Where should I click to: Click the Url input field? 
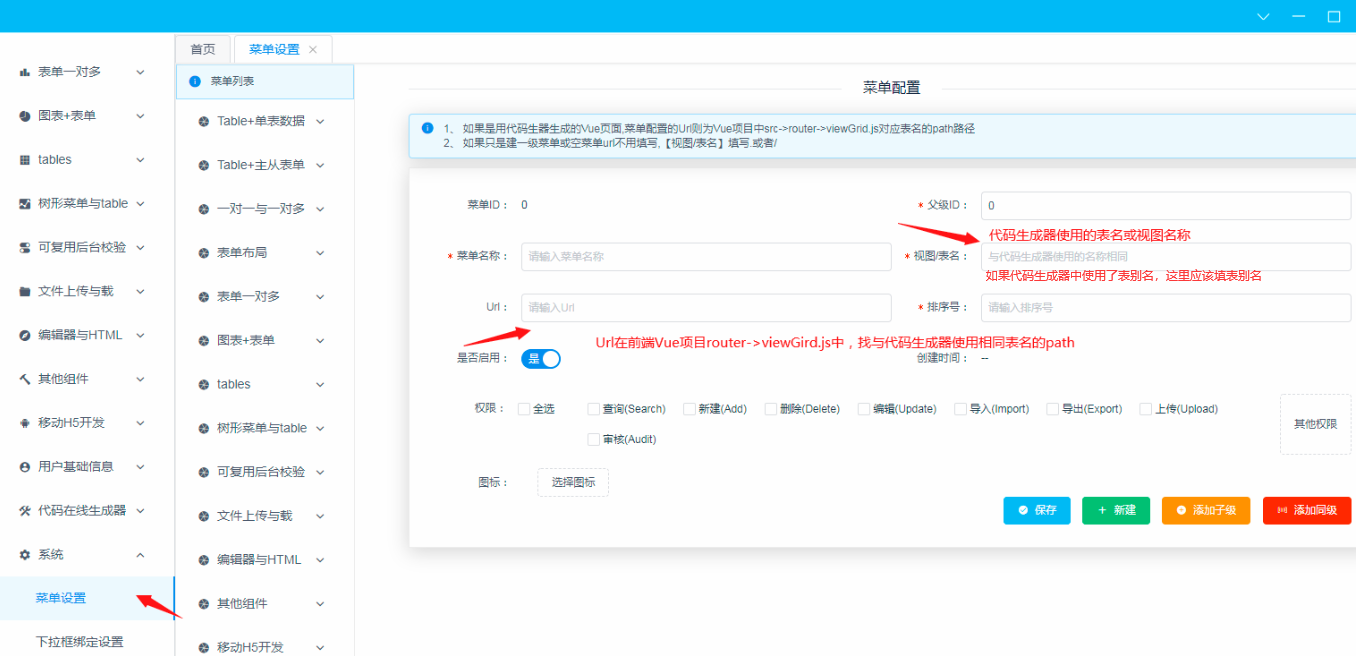click(x=706, y=307)
